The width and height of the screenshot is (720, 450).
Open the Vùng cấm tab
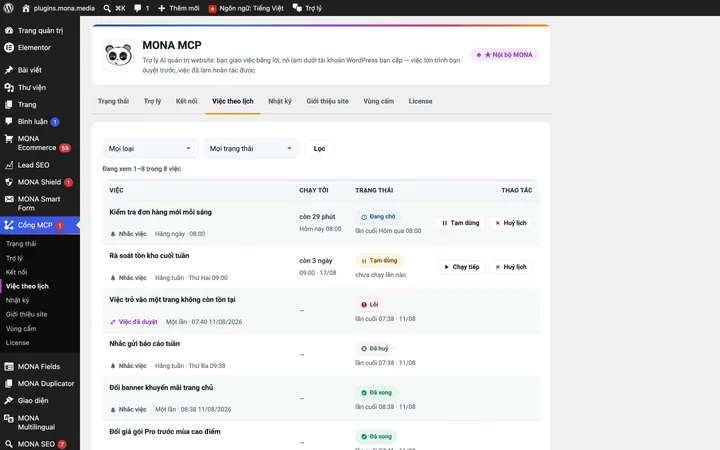coord(378,101)
